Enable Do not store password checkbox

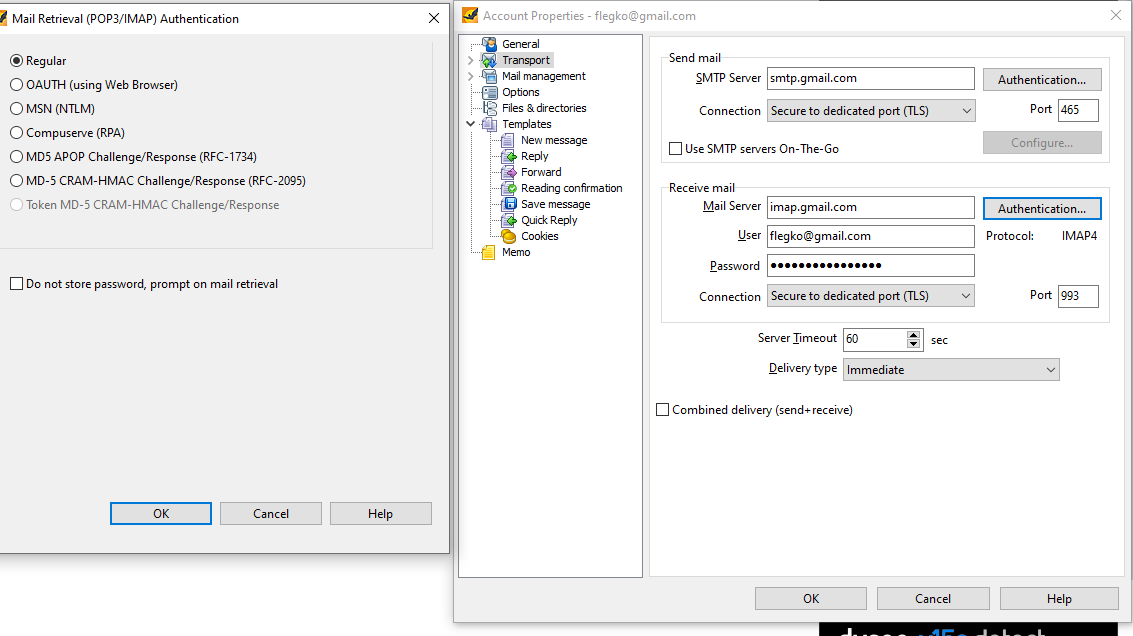tap(17, 284)
